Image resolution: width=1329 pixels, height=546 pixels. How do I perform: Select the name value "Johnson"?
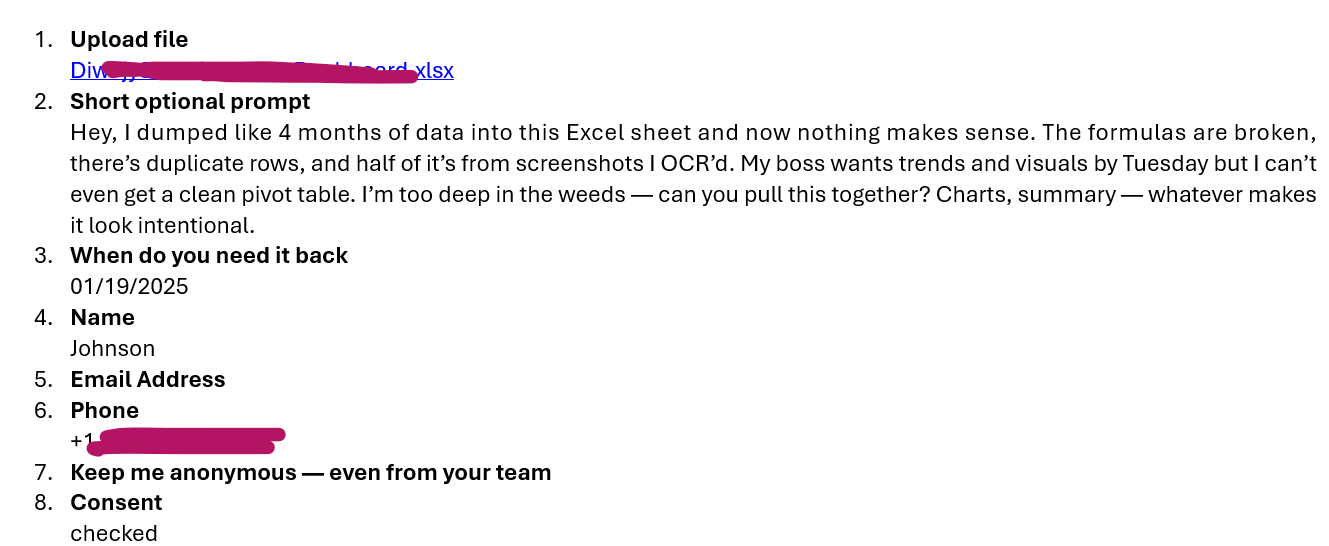point(113,349)
